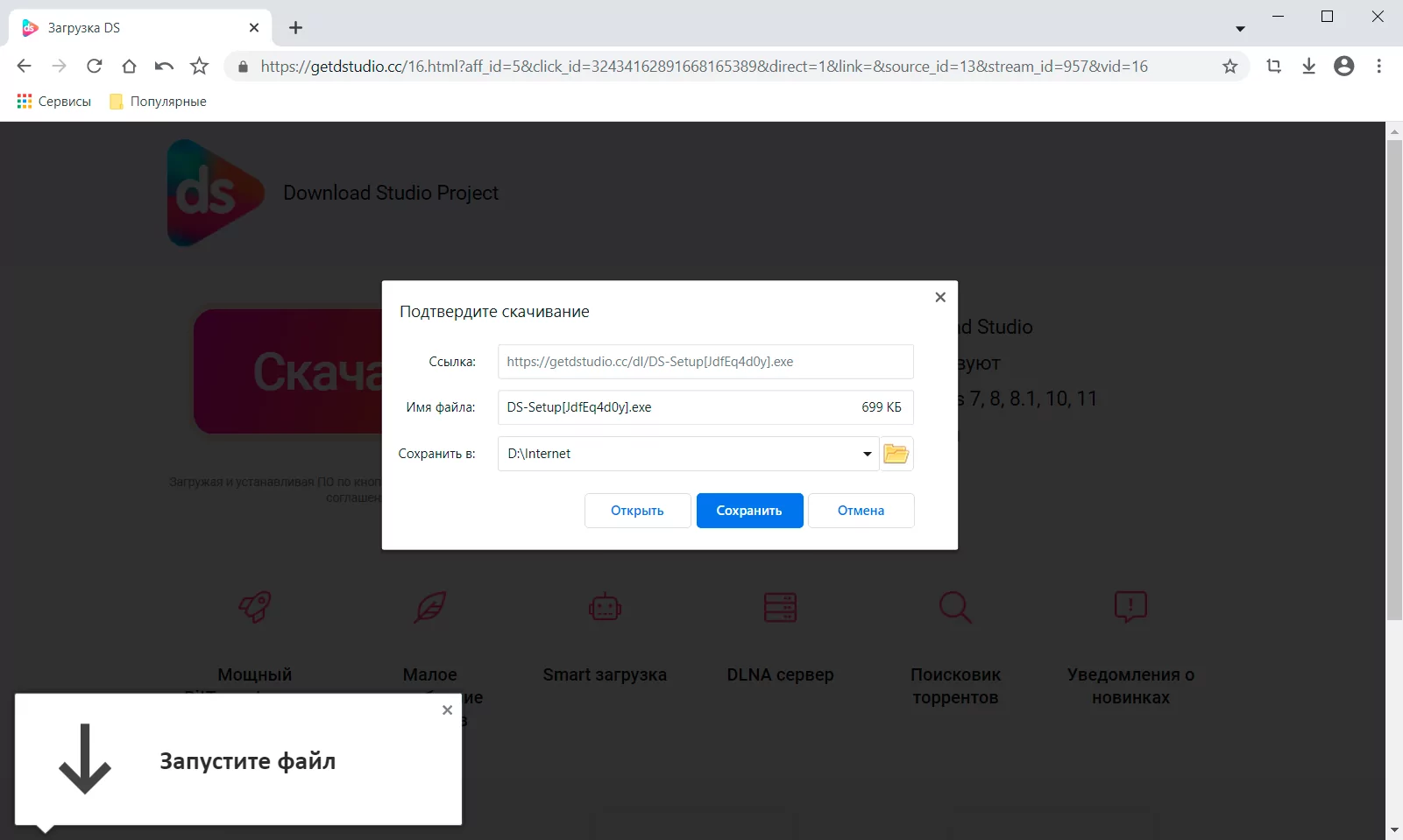Click the Мощный feature label
The height and width of the screenshot is (840, 1403).
[255, 674]
